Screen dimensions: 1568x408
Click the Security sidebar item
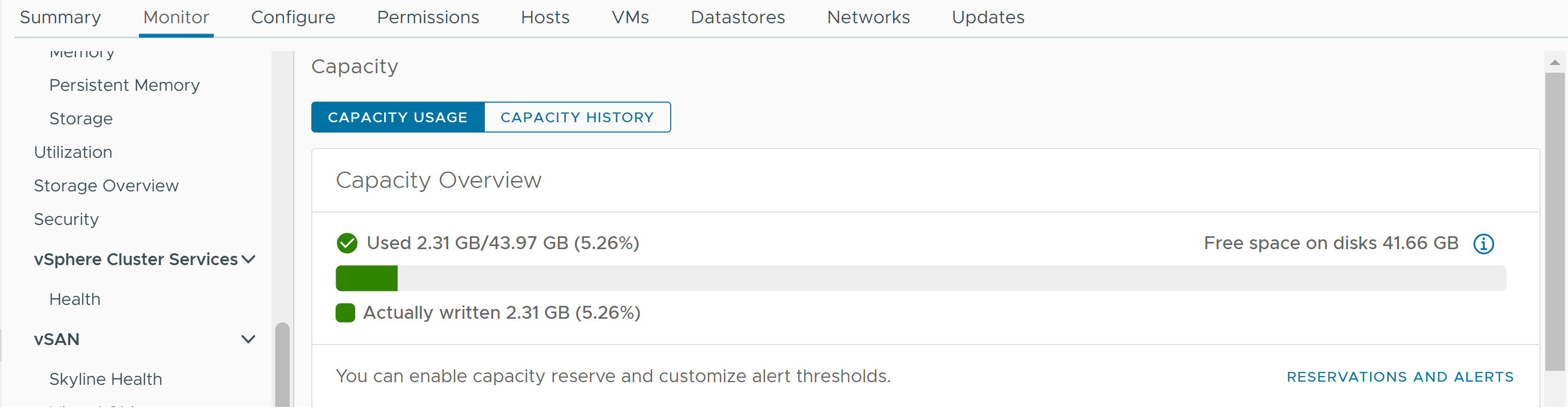point(66,220)
